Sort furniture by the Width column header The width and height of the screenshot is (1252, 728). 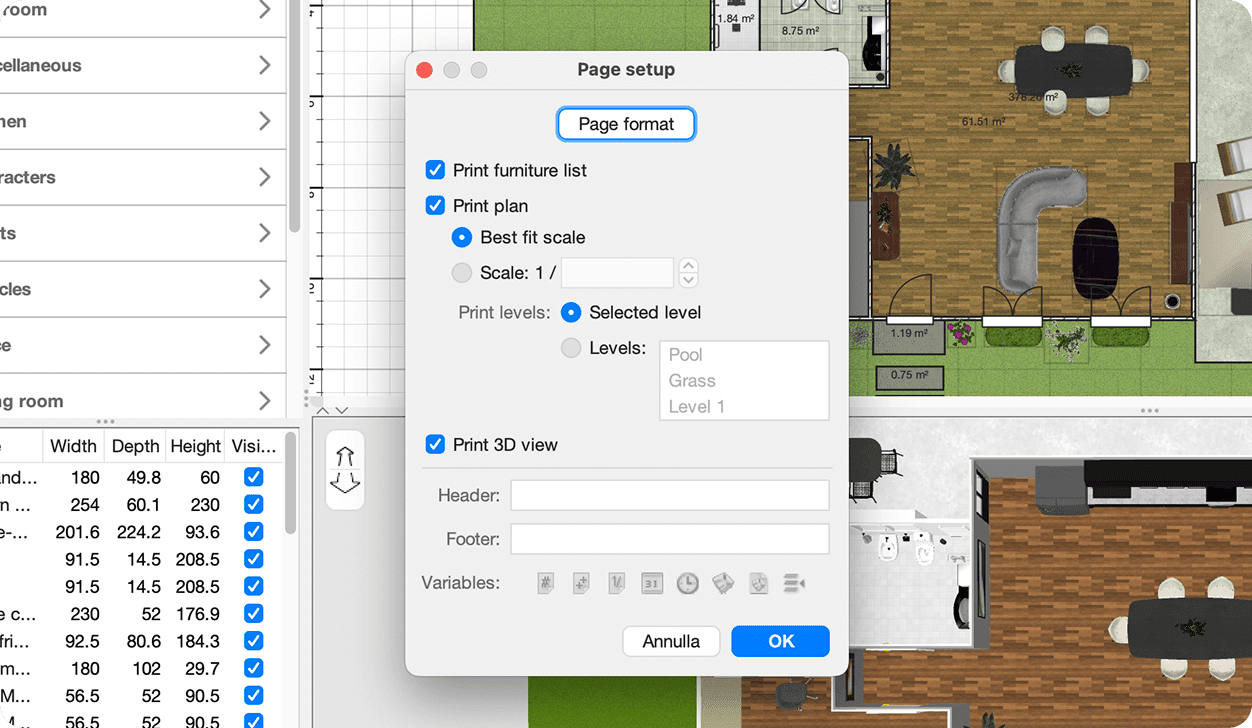(x=73, y=446)
